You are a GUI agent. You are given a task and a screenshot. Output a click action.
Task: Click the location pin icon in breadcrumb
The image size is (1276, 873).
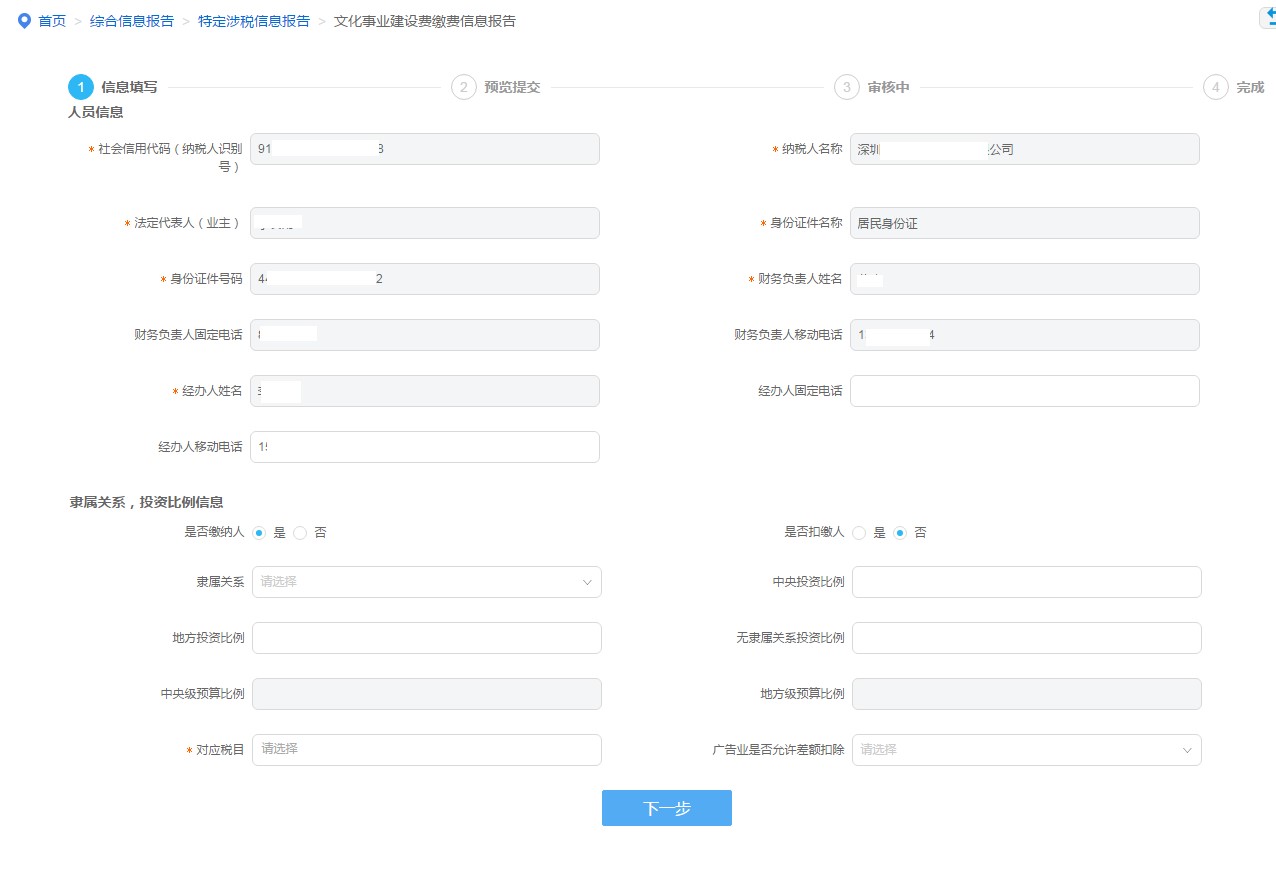23,20
